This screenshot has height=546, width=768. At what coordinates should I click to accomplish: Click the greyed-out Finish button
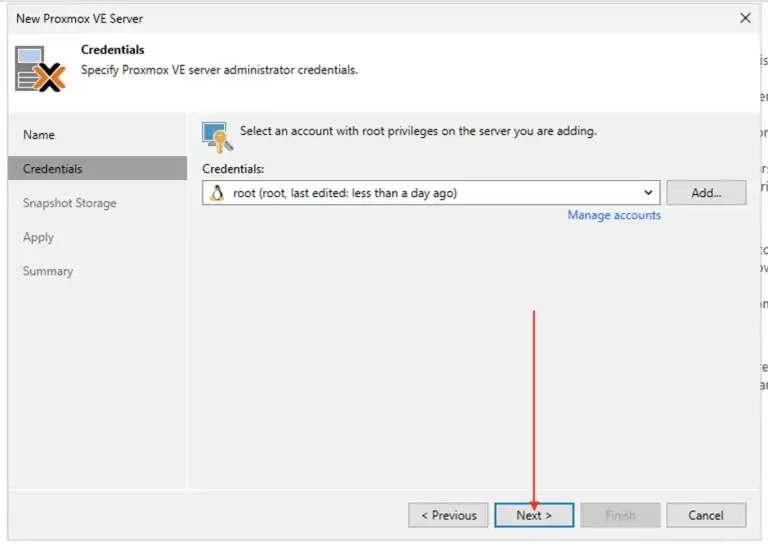tap(620, 515)
